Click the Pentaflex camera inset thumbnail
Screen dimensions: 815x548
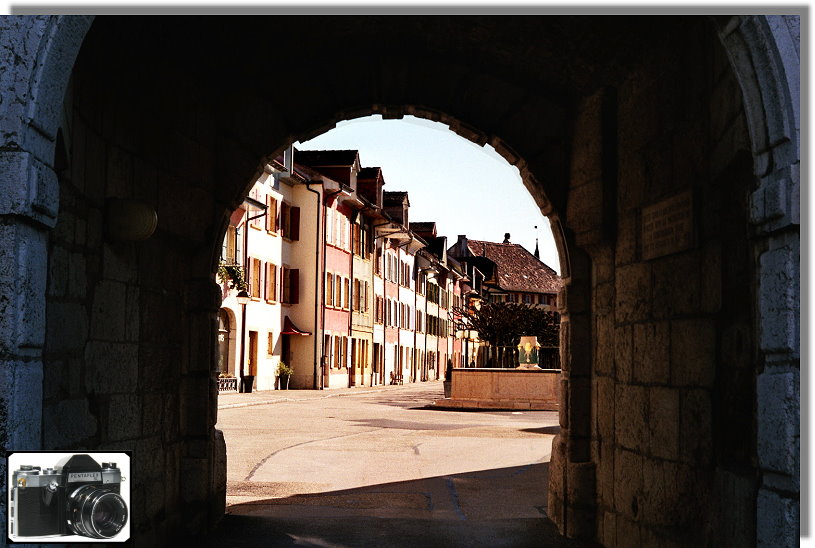(69, 497)
